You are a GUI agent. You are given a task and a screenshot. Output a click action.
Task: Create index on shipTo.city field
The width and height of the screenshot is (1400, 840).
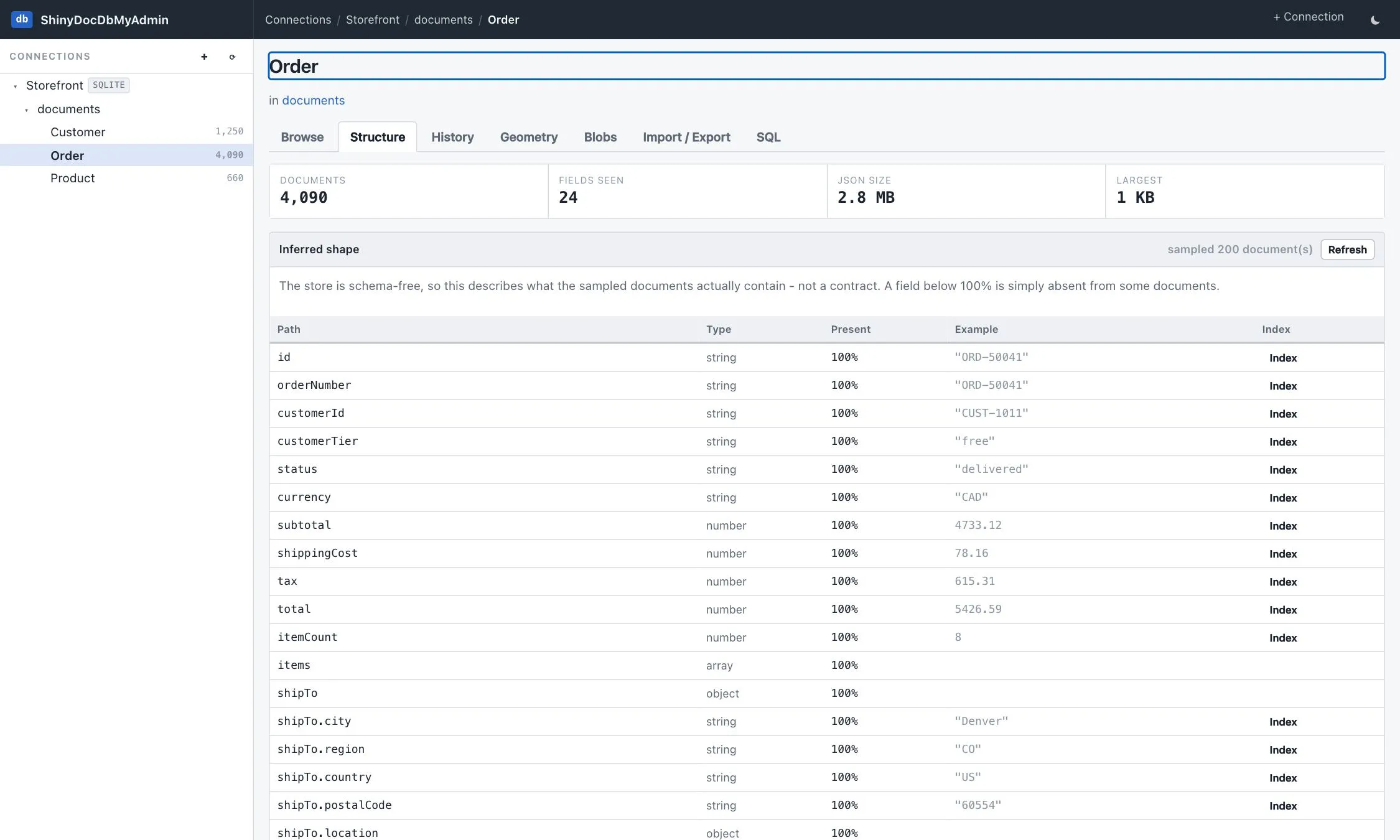tap(1283, 722)
